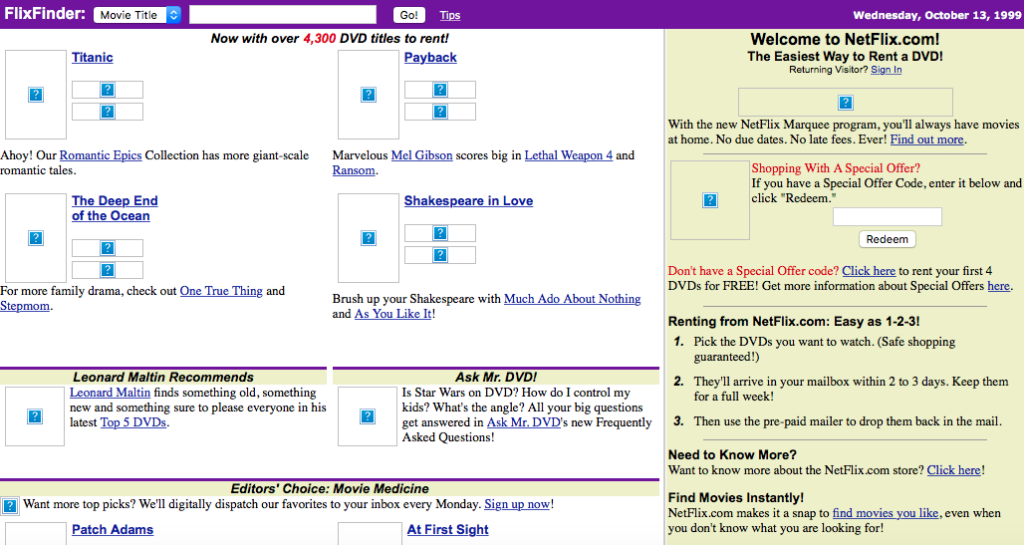Click here to rent first 4 DVDs free

pyautogui.click(x=869, y=271)
